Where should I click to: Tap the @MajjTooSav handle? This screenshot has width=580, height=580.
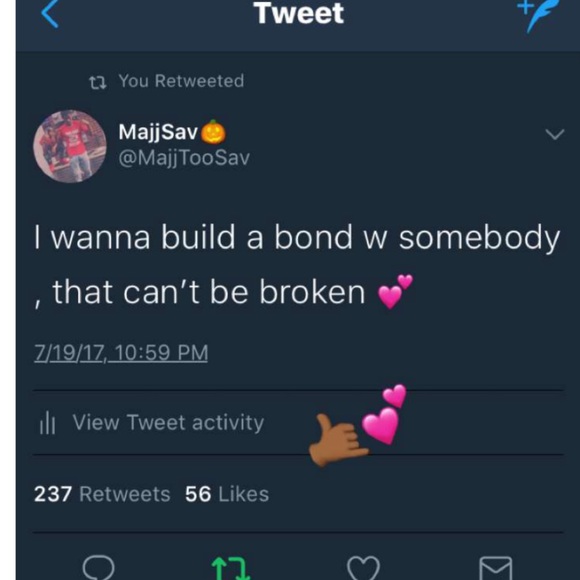point(184,158)
